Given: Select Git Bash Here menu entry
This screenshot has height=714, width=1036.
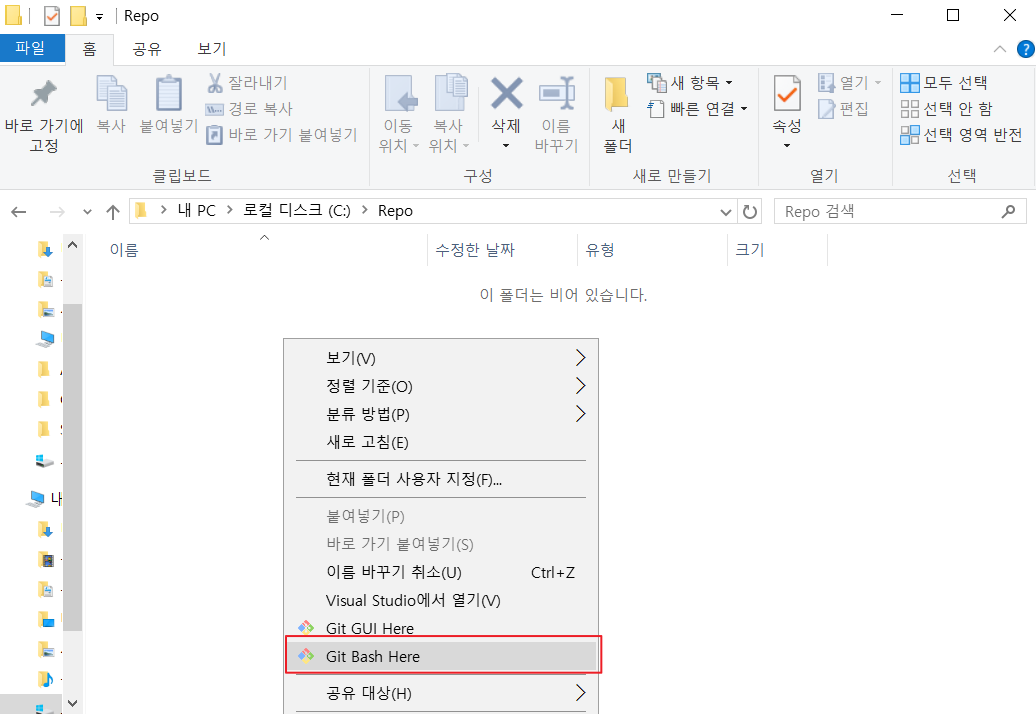Looking at the screenshot, I should pos(441,656).
